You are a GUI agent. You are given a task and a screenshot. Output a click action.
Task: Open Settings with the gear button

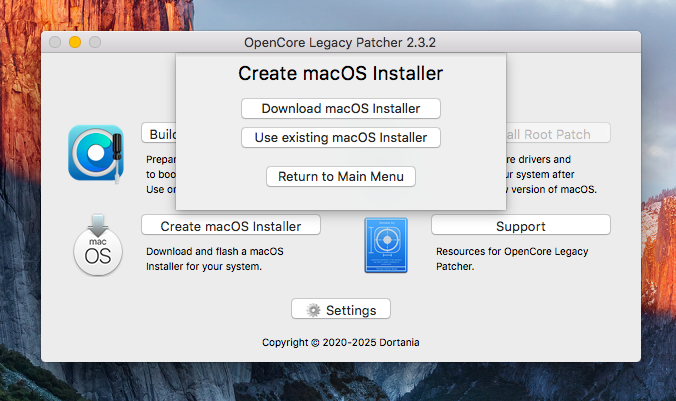tap(341, 309)
